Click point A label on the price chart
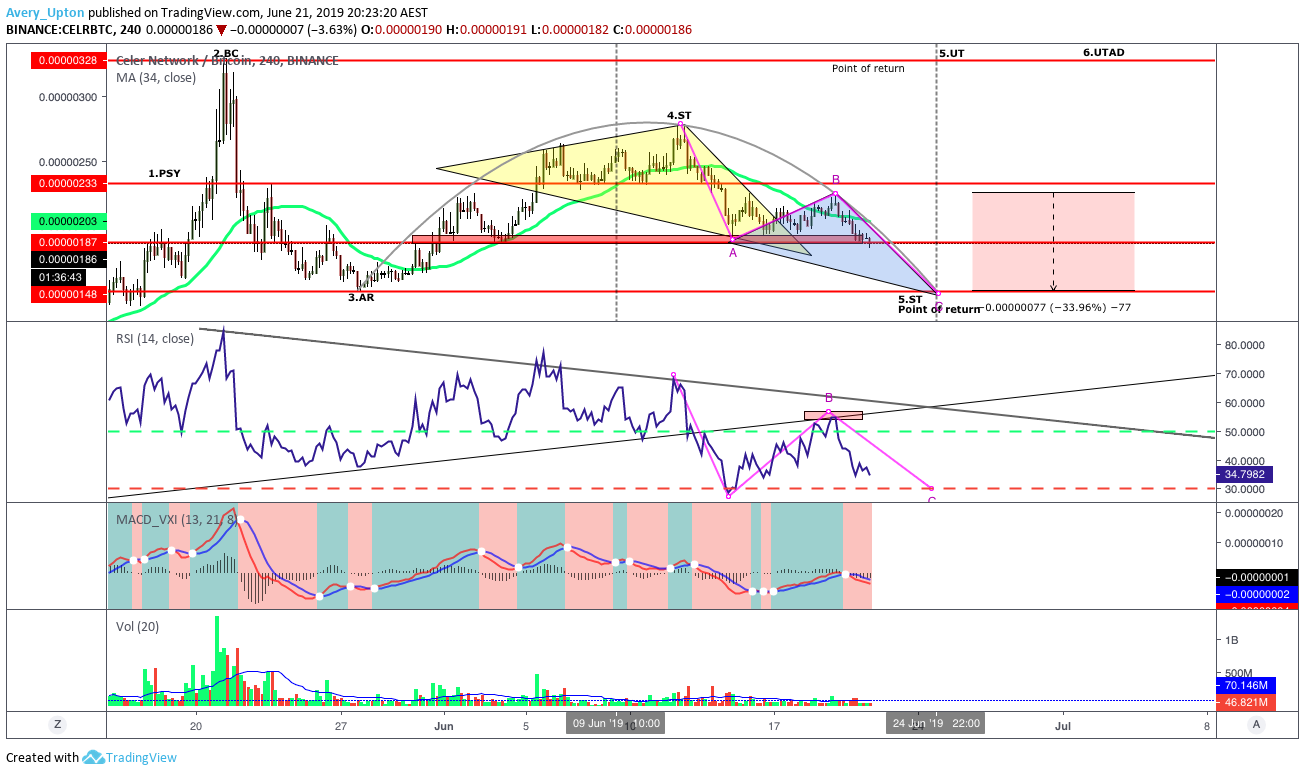The height and width of the screenshot is (775, 1305). click(733, 253)
